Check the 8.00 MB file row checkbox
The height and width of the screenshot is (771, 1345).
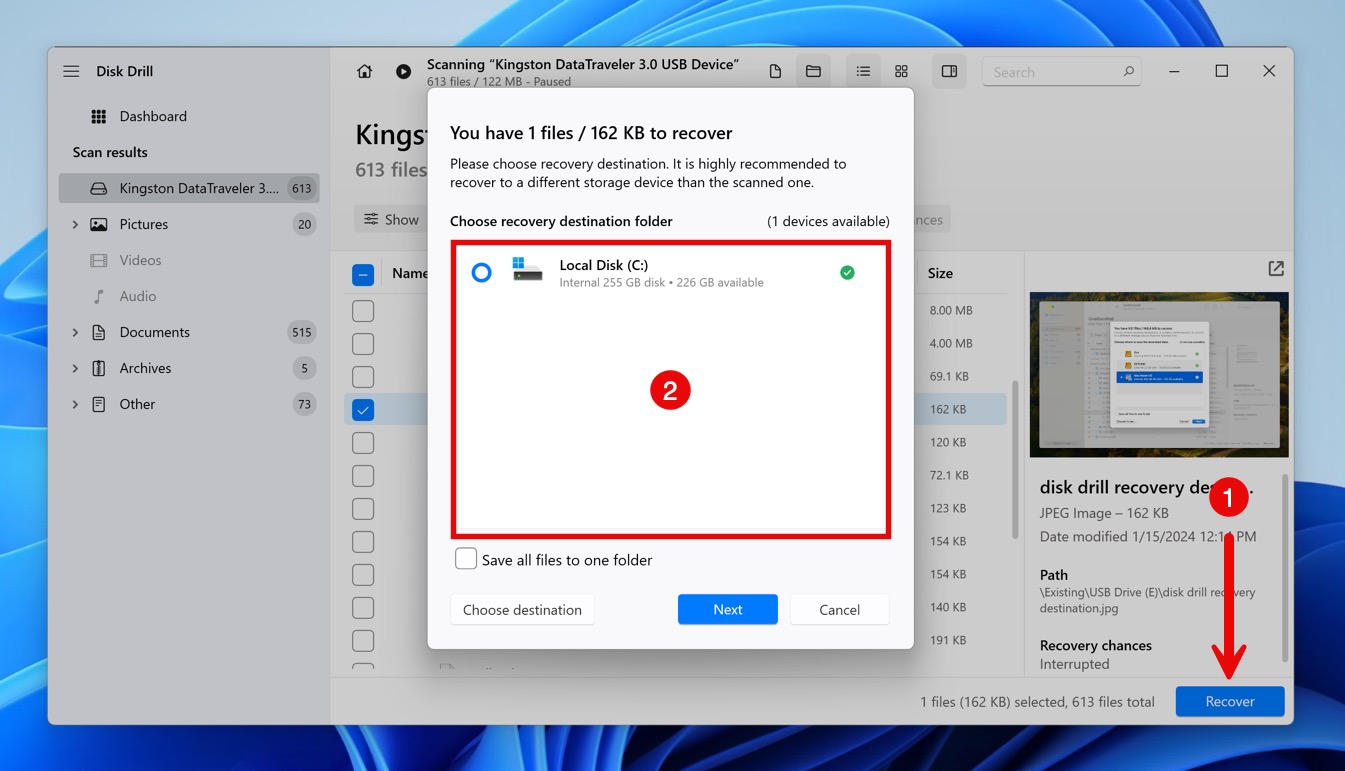coord(363,311)
